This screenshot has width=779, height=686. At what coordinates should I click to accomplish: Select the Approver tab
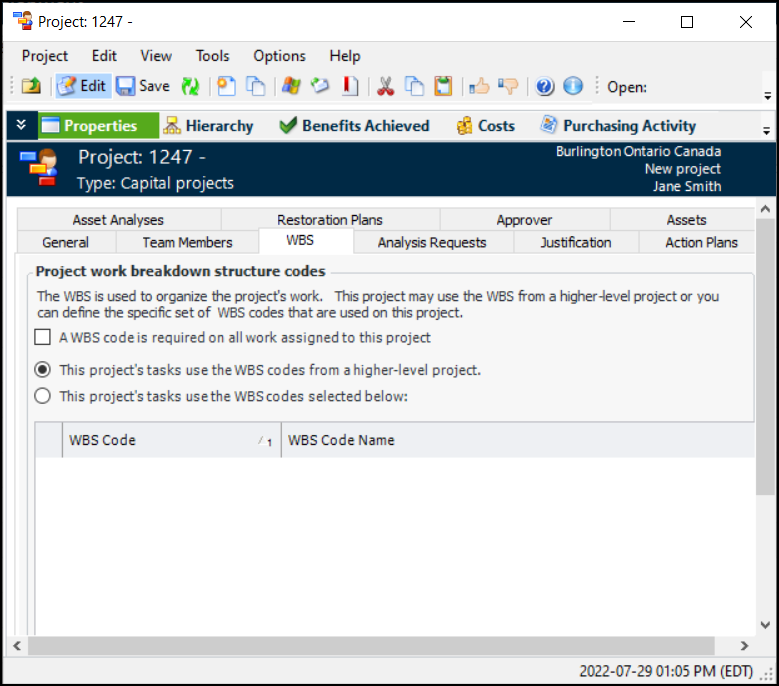click(x=524, y=220)
